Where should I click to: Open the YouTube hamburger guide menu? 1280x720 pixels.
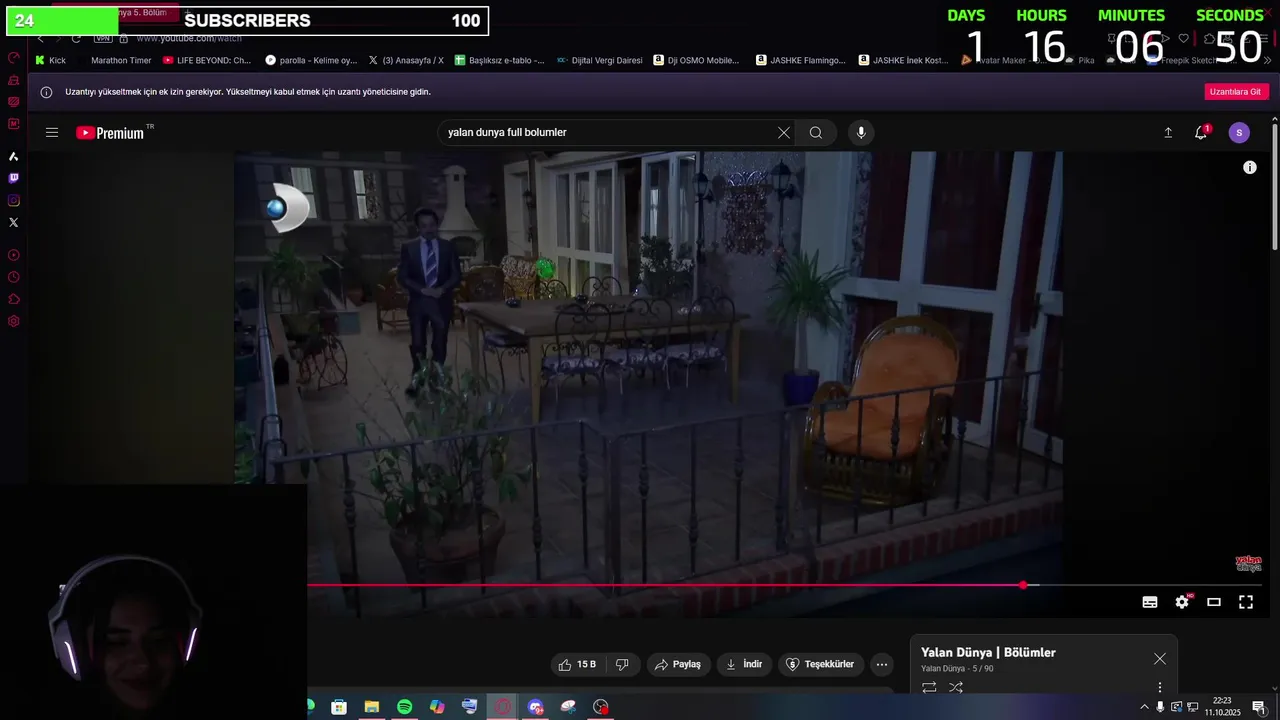click(x=52, y=132)
